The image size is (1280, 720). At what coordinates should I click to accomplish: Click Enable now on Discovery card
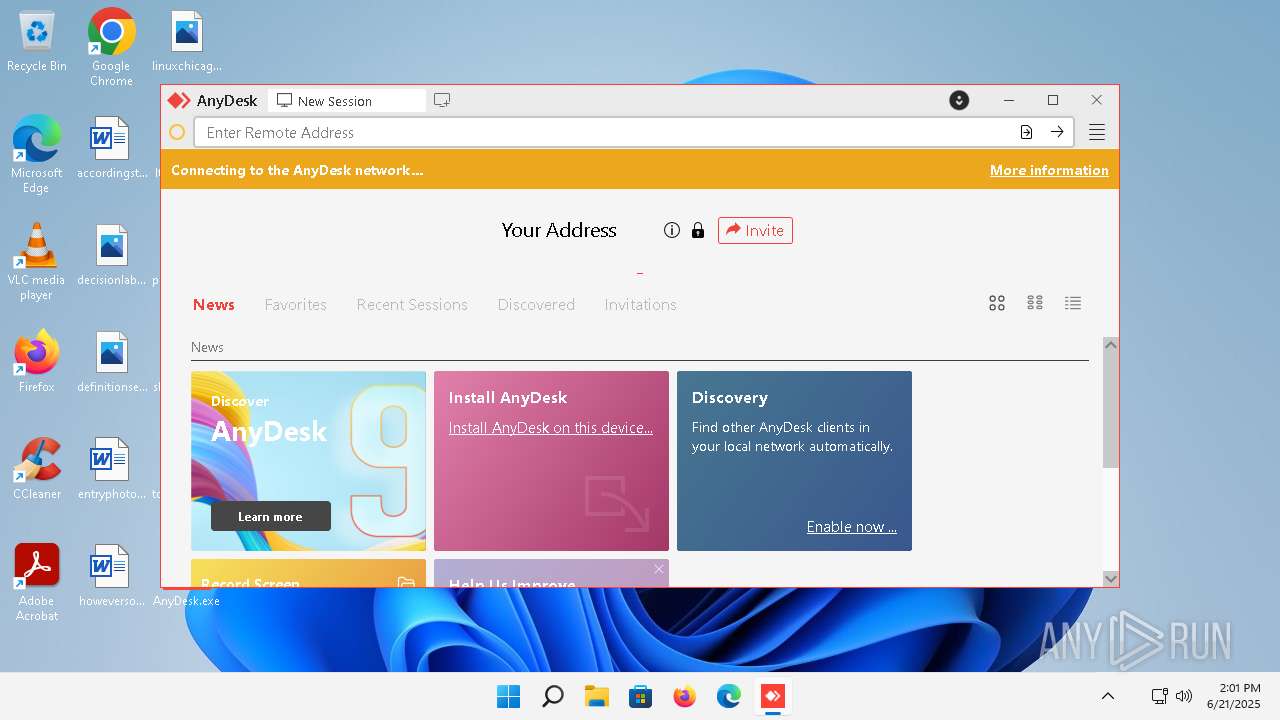pyautogui.click(x=852, y=527)
